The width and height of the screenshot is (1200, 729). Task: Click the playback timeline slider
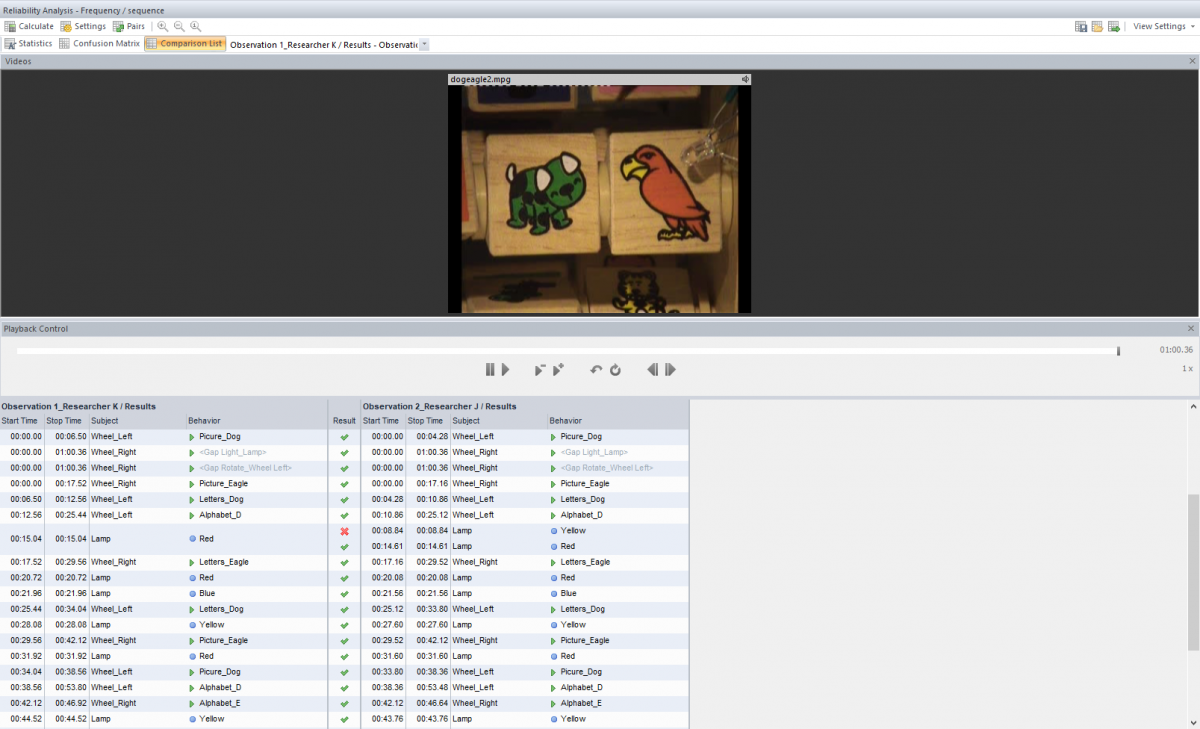[567, 351]
